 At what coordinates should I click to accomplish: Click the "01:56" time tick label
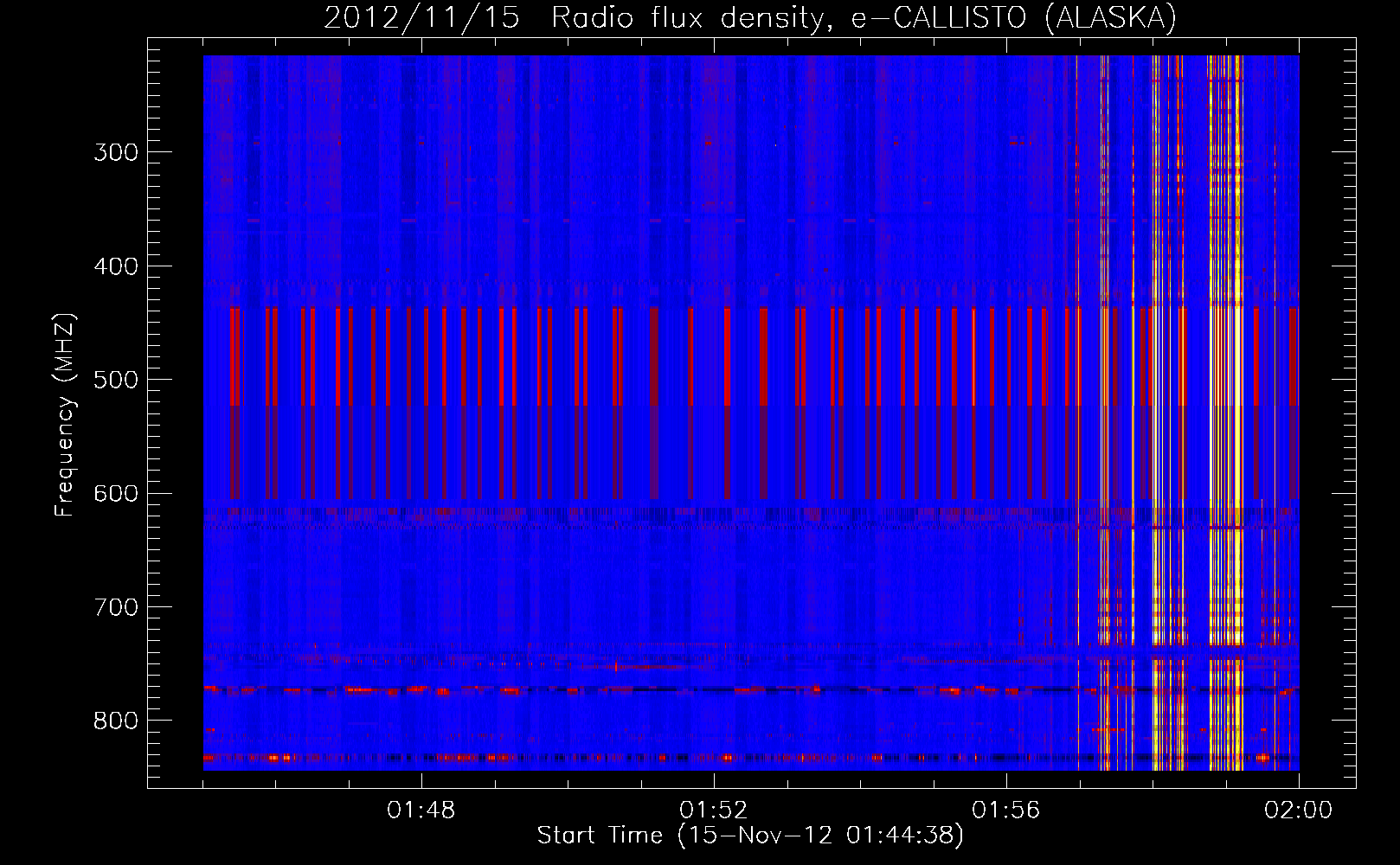point(1006,811)
